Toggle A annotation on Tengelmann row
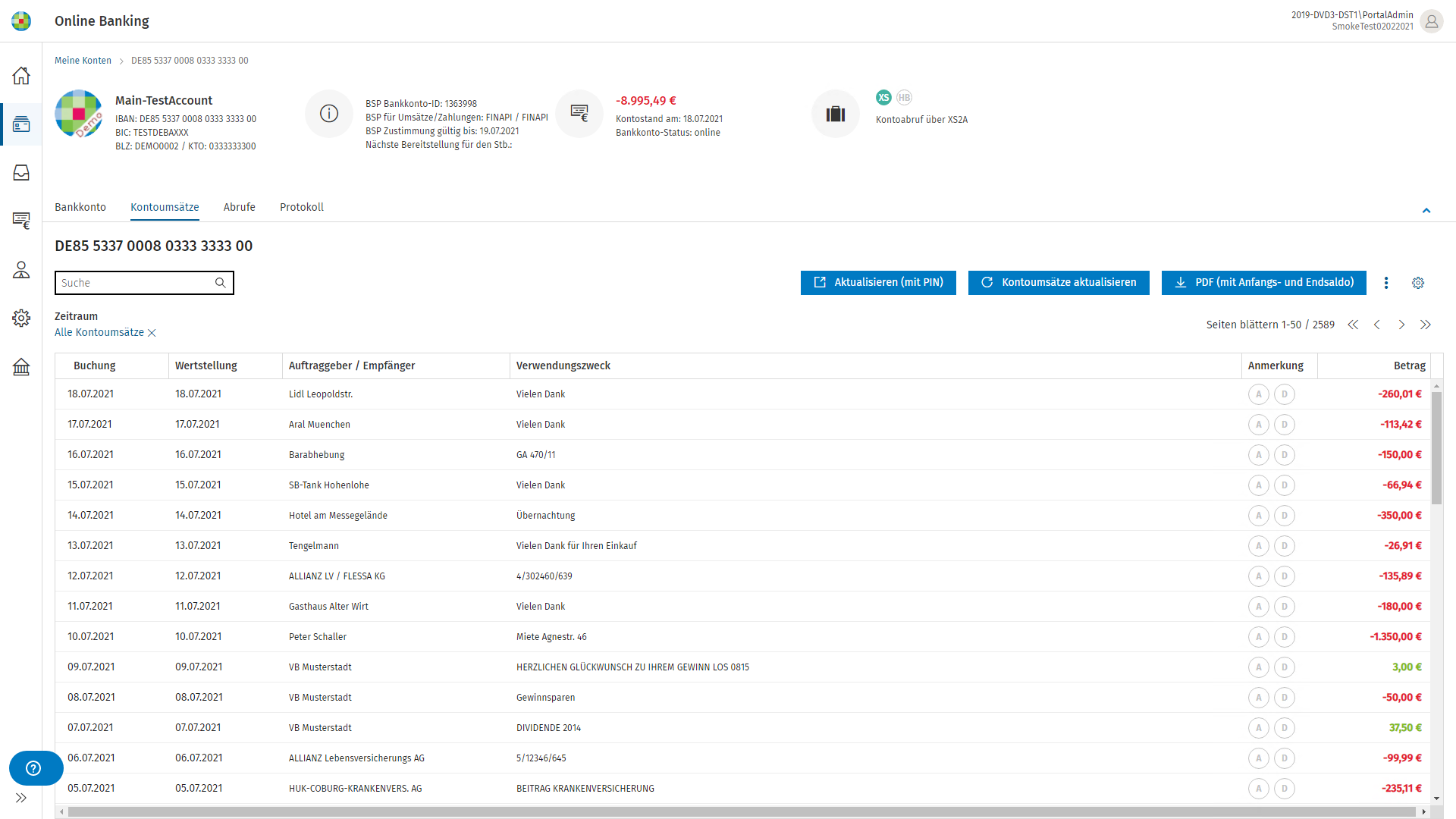The height and width of the screenshot is (819, 1456). [1259, 546]
